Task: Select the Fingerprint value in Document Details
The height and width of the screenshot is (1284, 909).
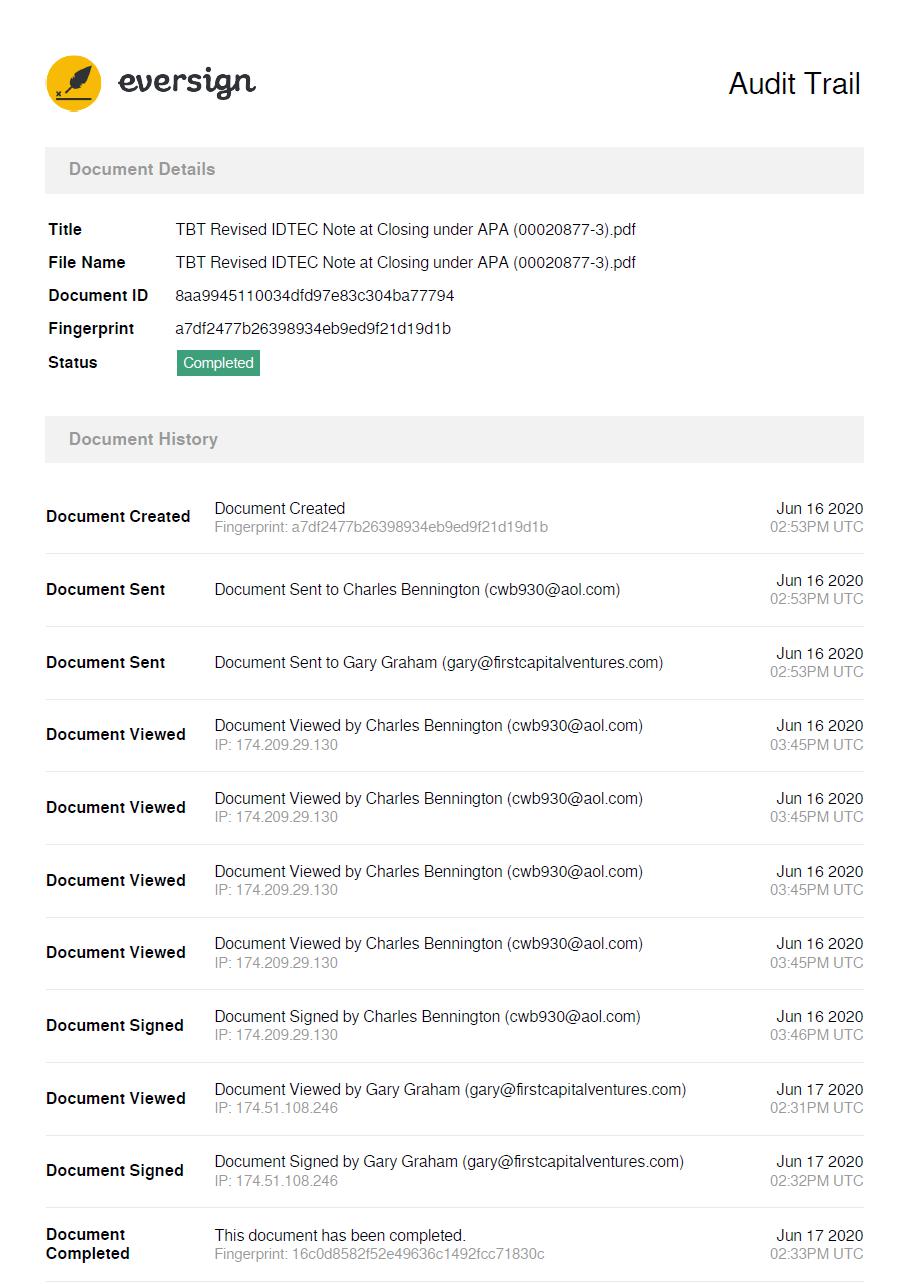Action: point(312,329)
